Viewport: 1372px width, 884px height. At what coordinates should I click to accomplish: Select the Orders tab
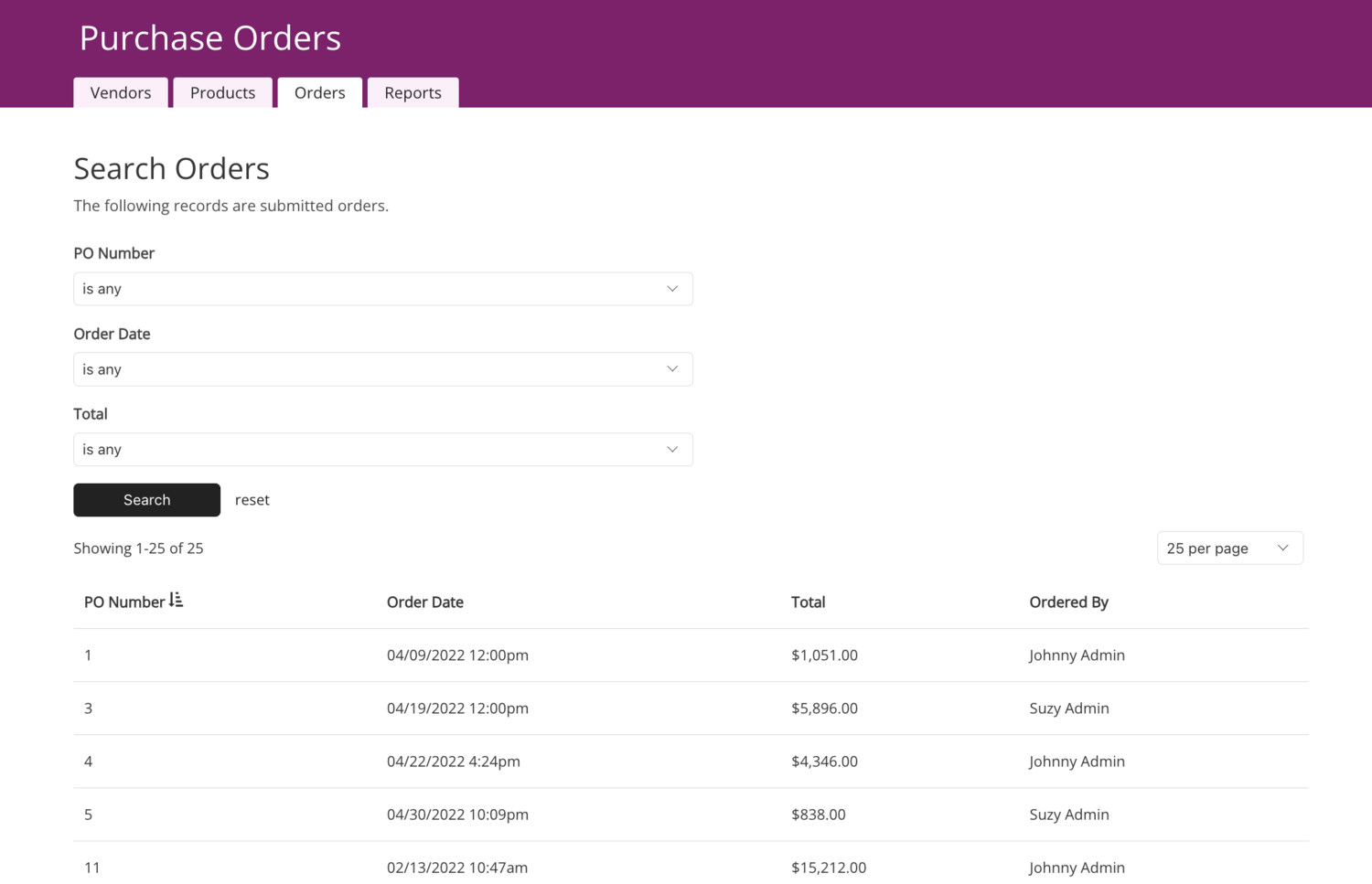pos(319,93)
